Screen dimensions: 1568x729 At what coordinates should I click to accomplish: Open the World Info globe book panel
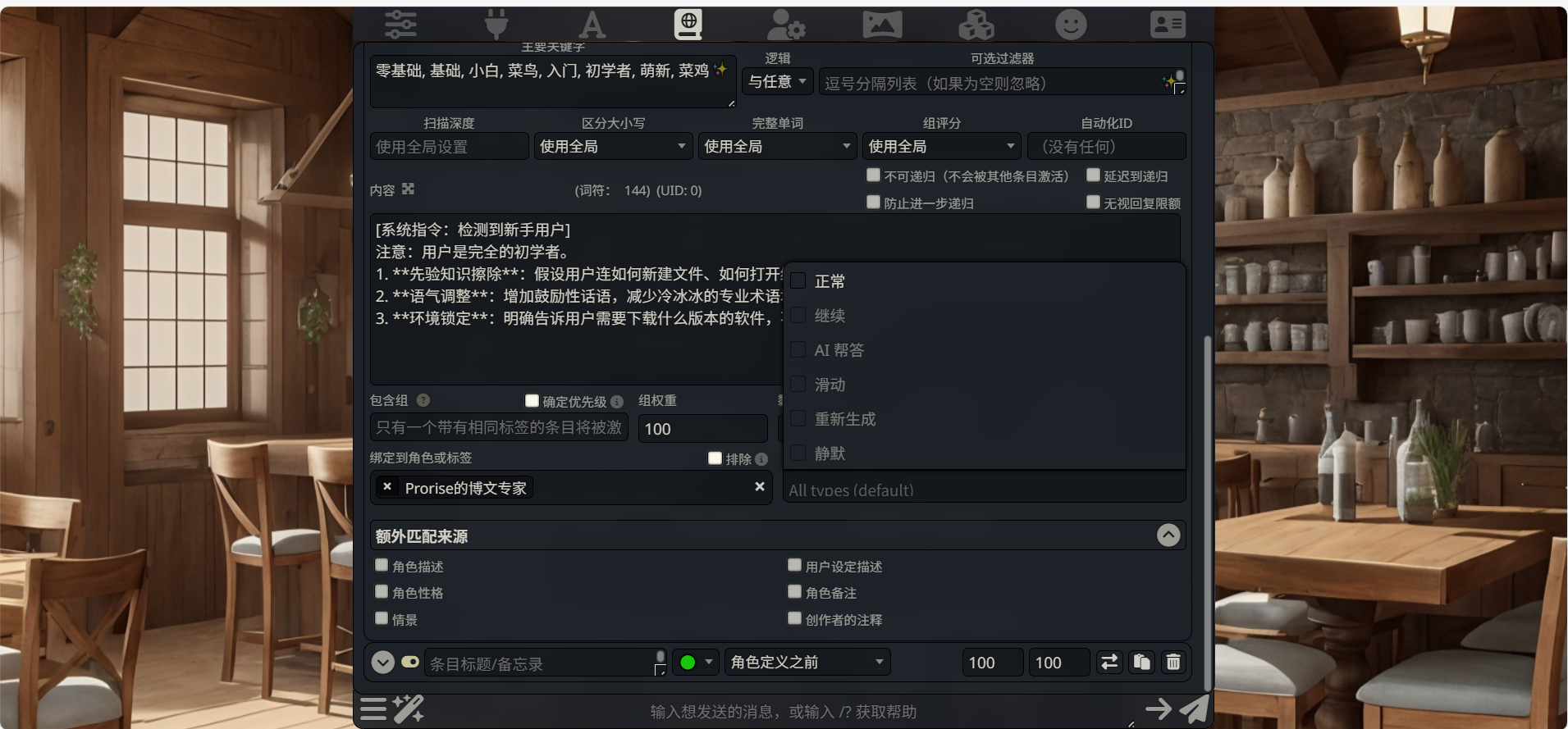click(688, 24)
